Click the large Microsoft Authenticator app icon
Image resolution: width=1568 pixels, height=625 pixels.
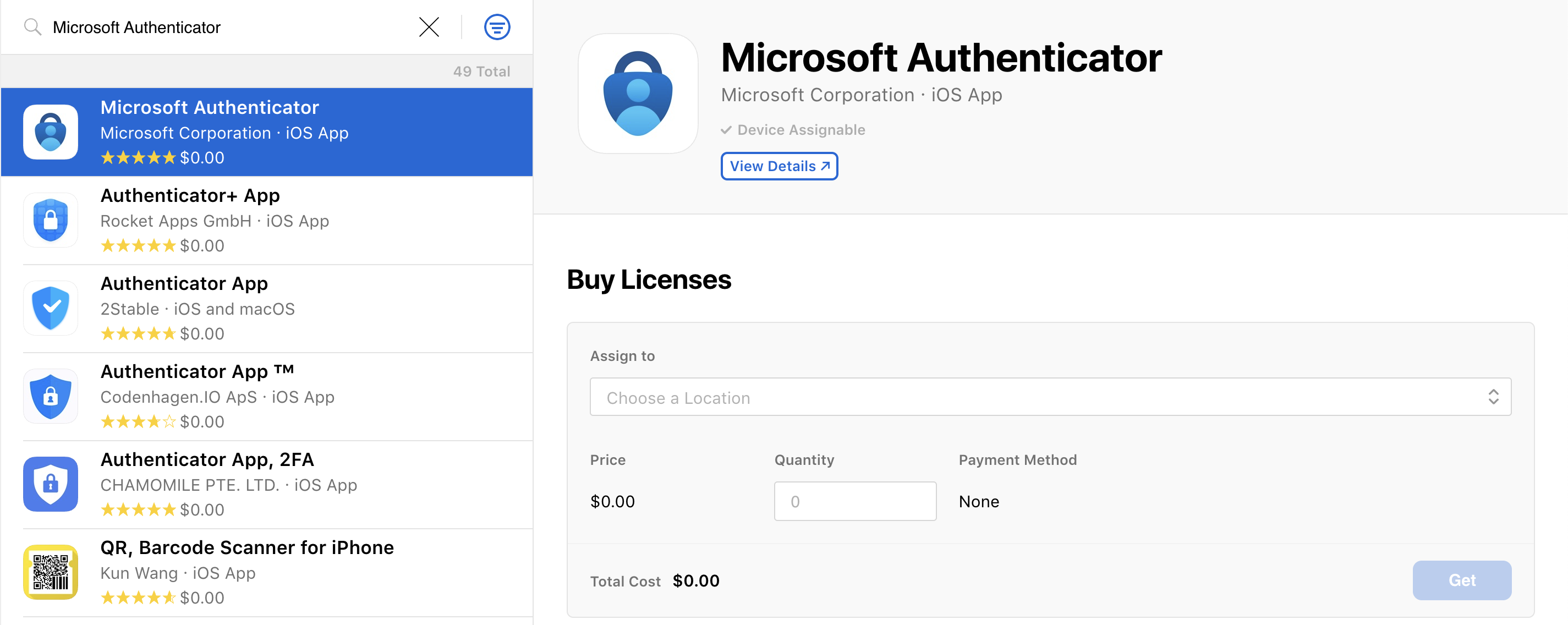(638, 93)
